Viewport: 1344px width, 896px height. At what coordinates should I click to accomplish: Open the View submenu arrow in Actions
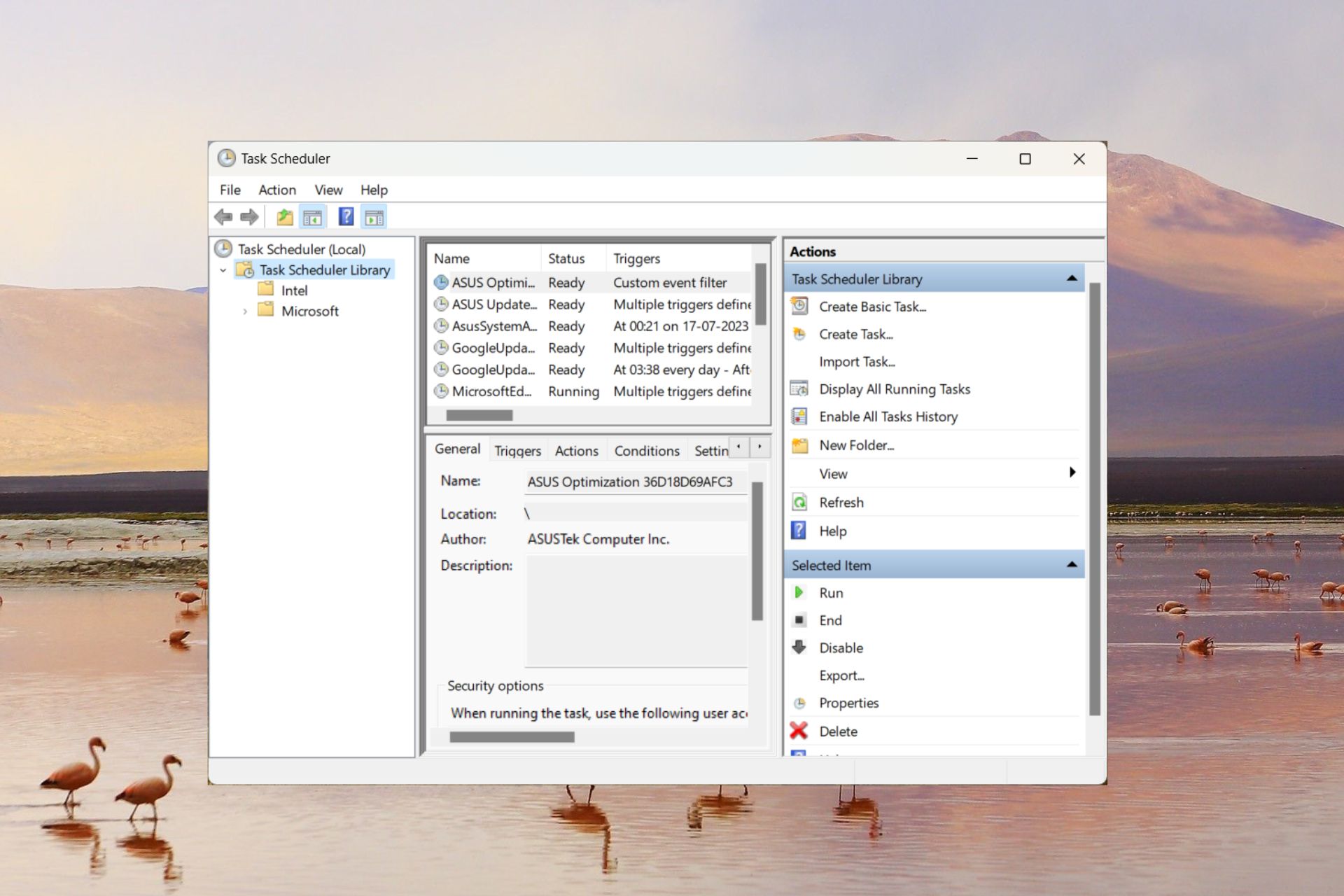[x=1072, y=472]
